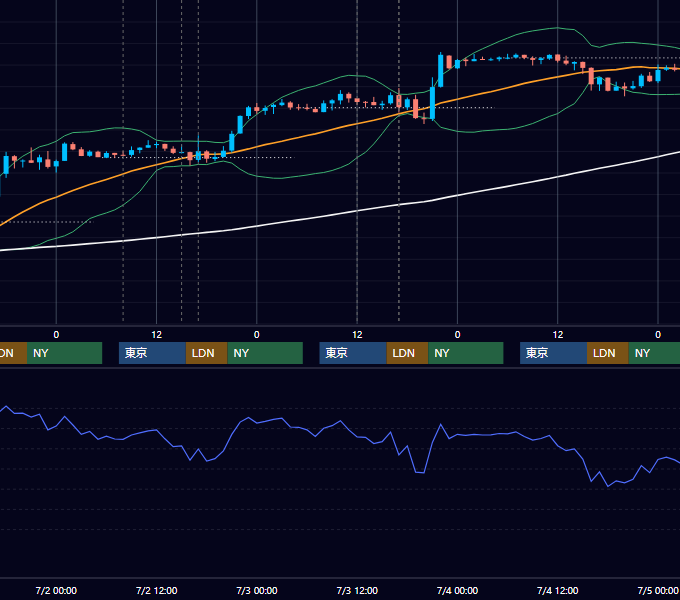Click the 7/3 00:00 time axis label

(x=257, y=590)
